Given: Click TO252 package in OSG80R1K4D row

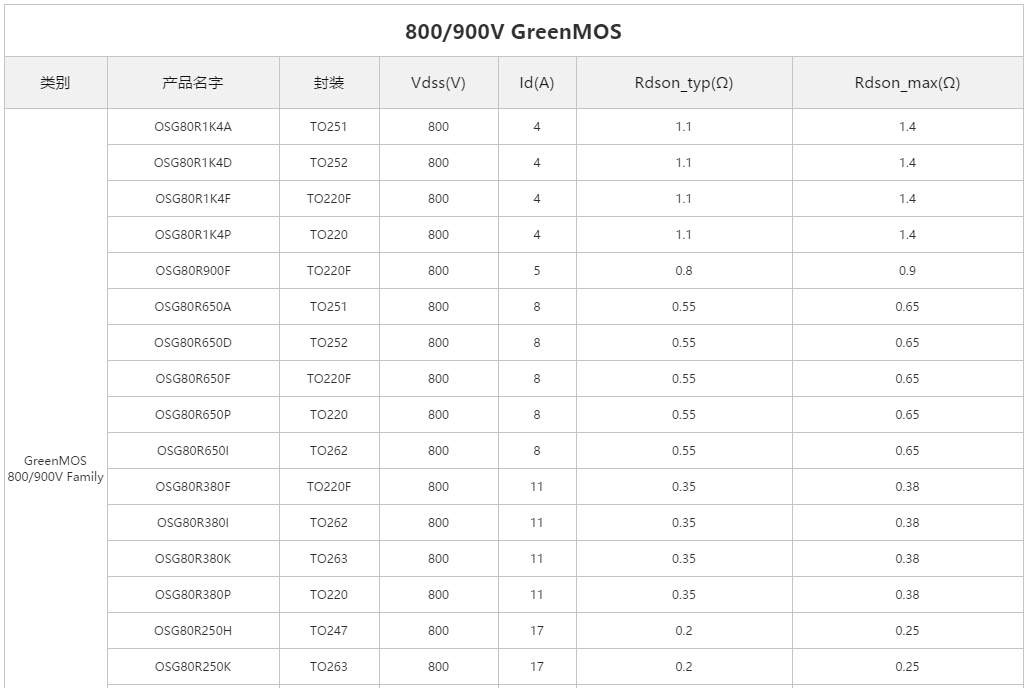Looking at the screenshot, I should click(328, 163).
